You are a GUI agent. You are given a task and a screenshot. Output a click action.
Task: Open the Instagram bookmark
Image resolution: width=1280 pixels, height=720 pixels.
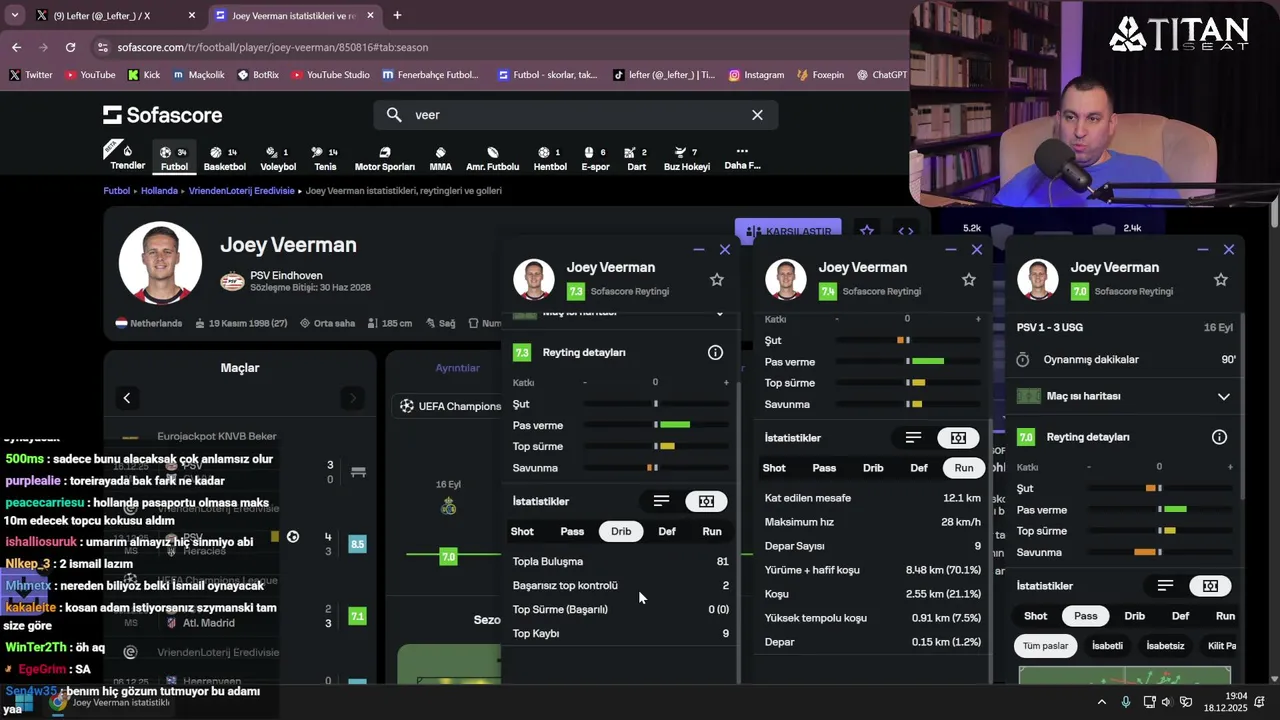pos(756,75)
